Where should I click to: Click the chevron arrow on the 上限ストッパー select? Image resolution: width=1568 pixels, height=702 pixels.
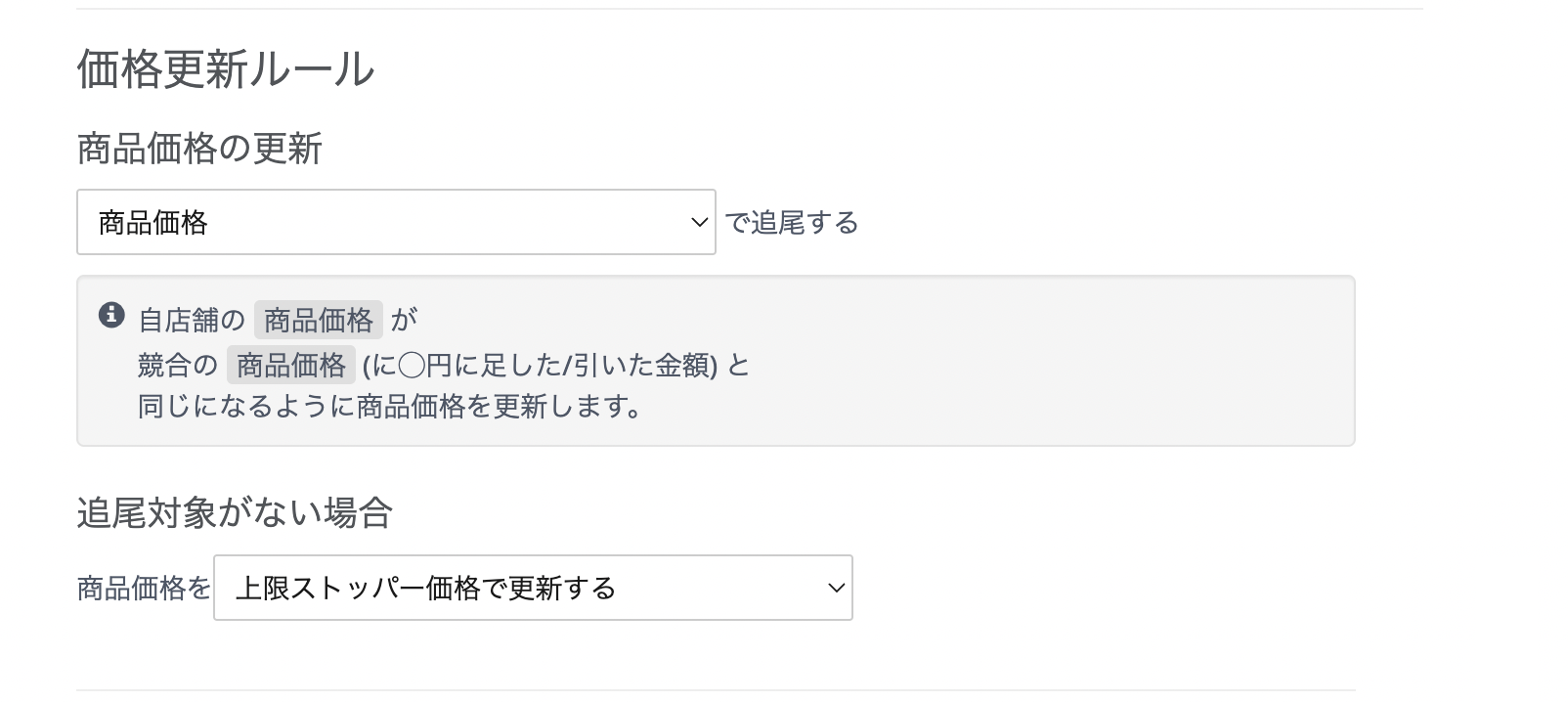pyautogui.click(x=836, y=588)
